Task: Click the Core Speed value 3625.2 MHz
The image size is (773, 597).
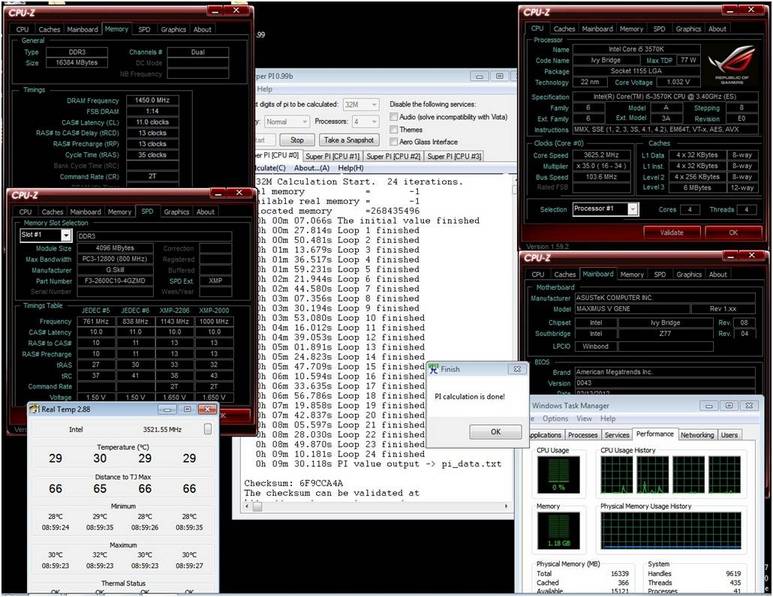Action: [602, 155]
